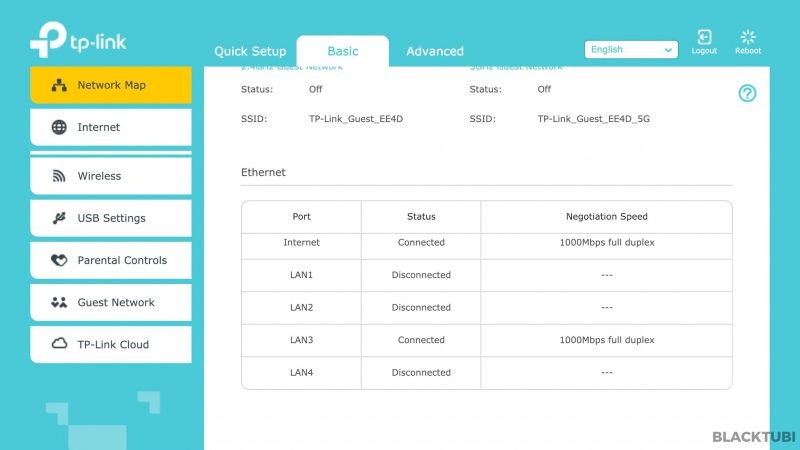This screenshot has height=450, width=800.
Task: Click the LAN1 port cell
Action: point(302,275)
